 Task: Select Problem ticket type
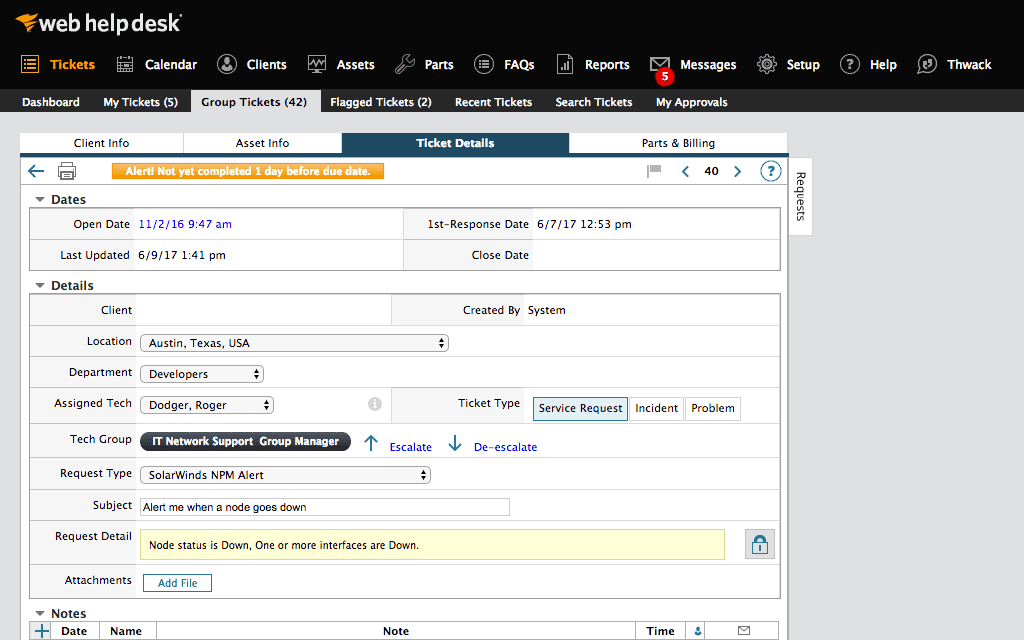tap(712, 408)
